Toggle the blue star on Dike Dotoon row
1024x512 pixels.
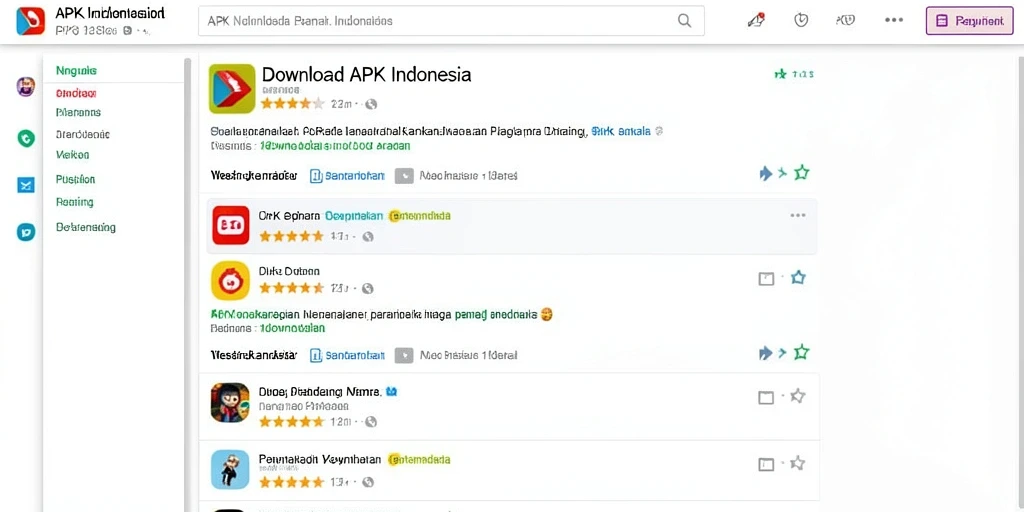tap(798, 278)
